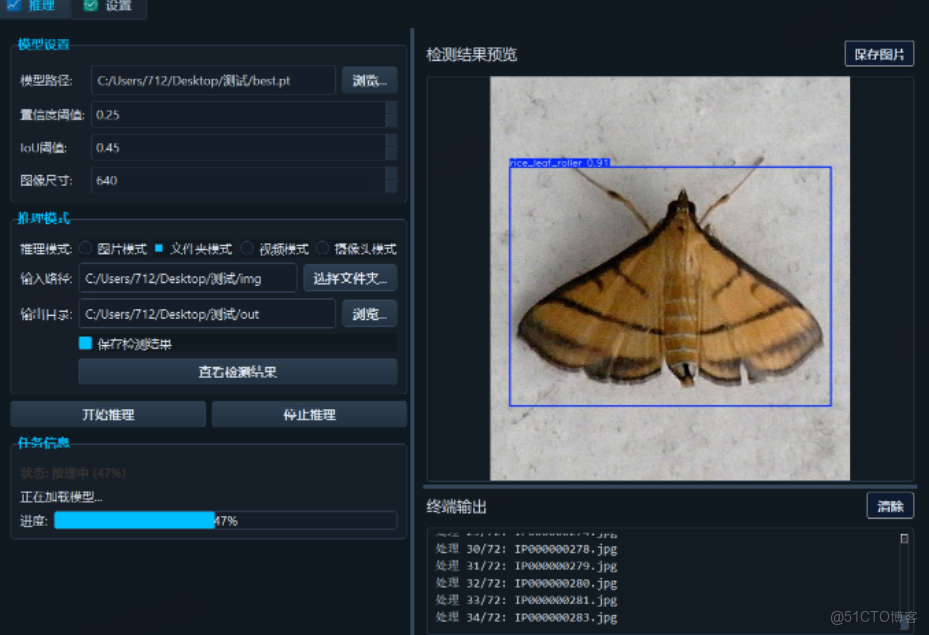Click the 检测结果预览 heading

(472, 54)
